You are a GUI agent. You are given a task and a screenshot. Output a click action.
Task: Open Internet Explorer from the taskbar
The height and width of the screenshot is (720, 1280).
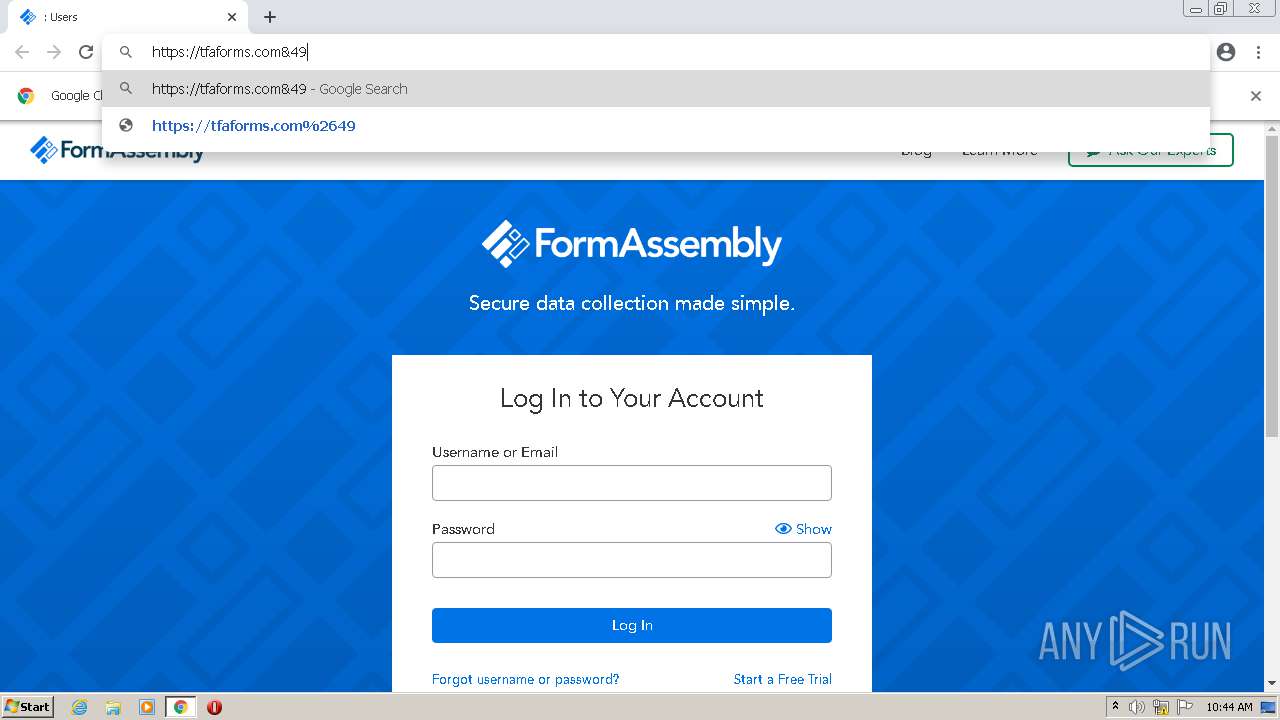(80, 707)
